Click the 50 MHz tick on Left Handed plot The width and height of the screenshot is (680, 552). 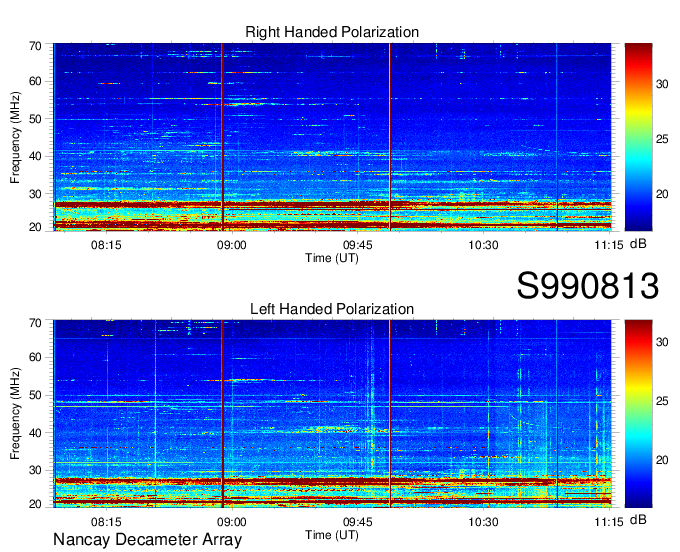[x=35, y=395]
